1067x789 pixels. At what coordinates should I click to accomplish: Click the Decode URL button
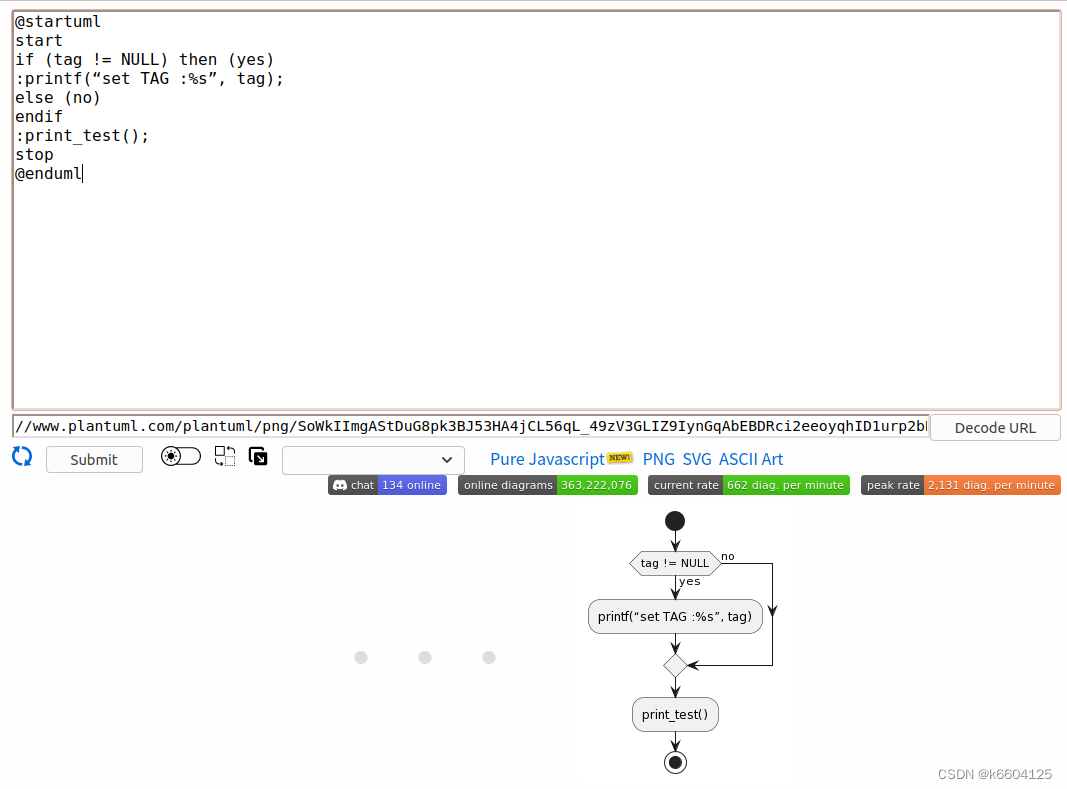click(995, 428)
